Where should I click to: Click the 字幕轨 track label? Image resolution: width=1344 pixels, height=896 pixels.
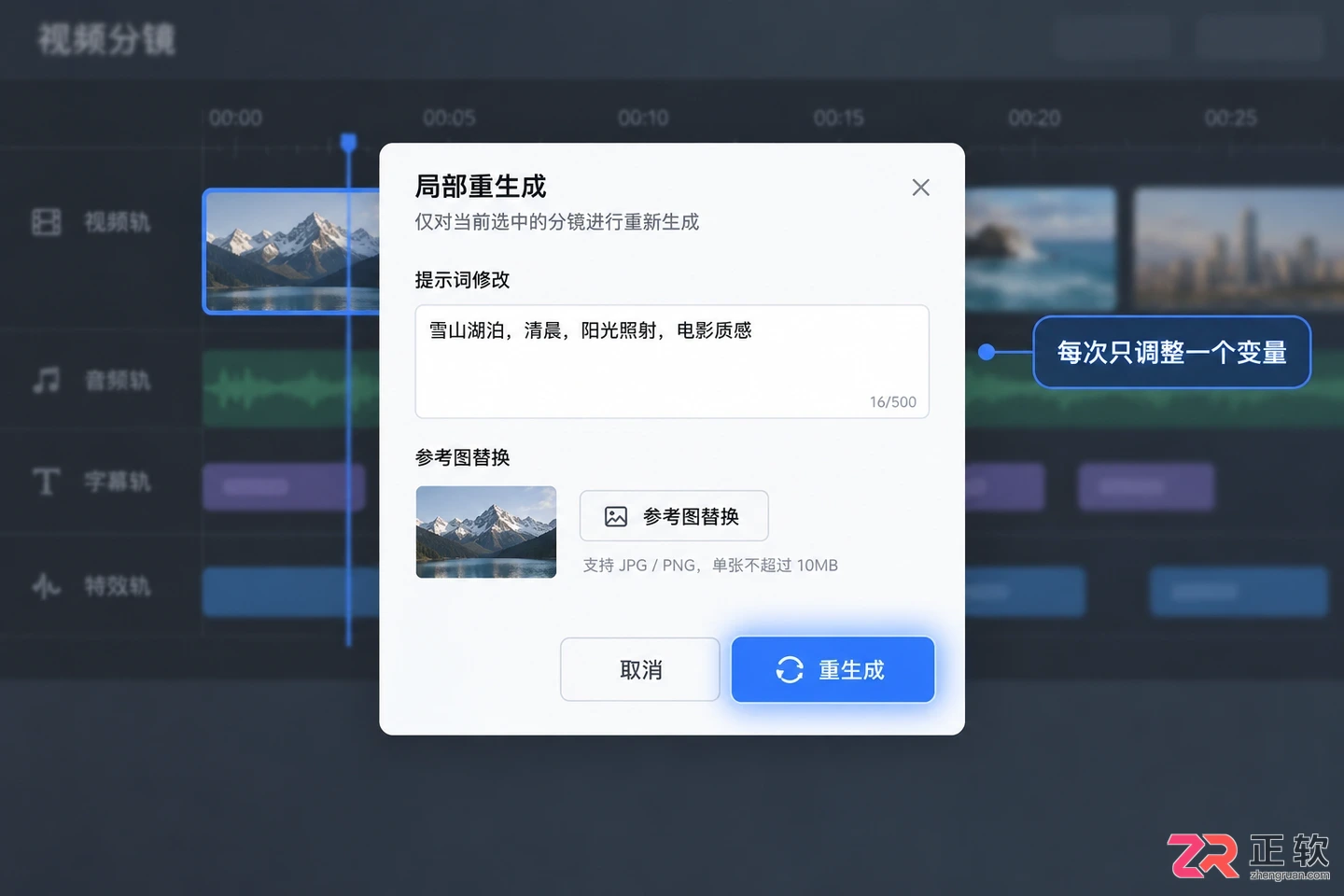click(118, 482)
